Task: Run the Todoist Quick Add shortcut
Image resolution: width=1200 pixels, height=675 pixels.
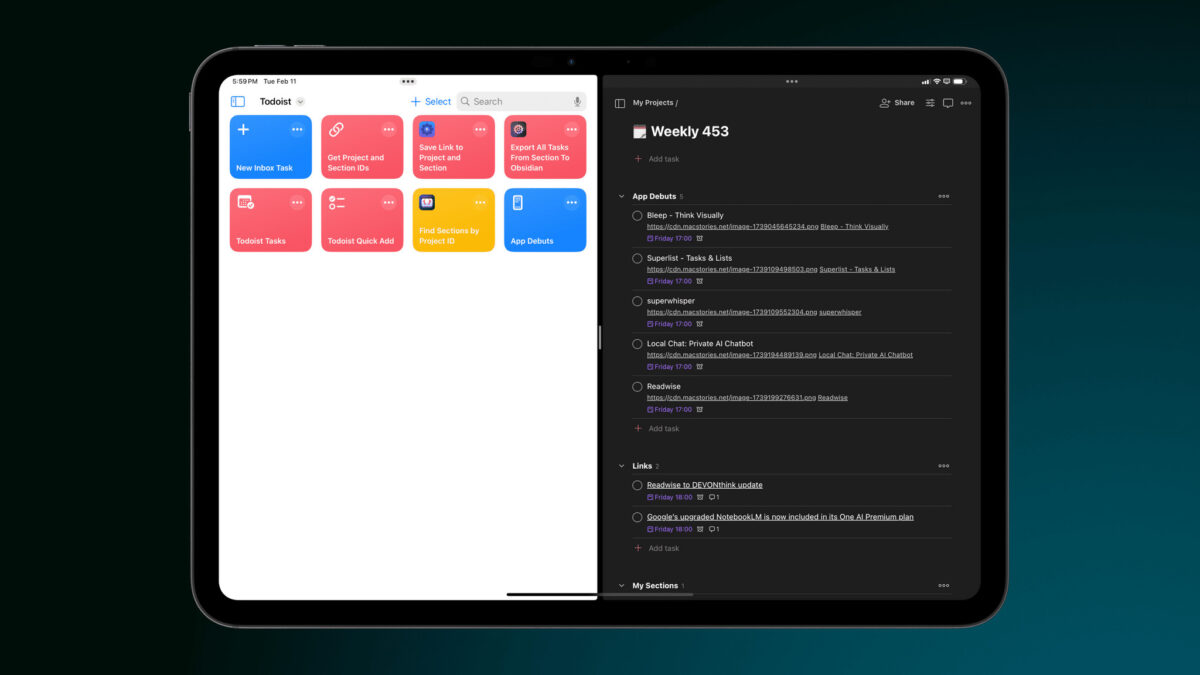Action: 362,221
